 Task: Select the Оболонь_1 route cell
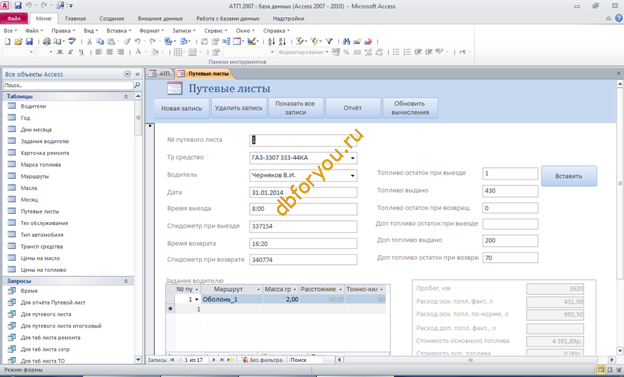click(x=232, y=299)
